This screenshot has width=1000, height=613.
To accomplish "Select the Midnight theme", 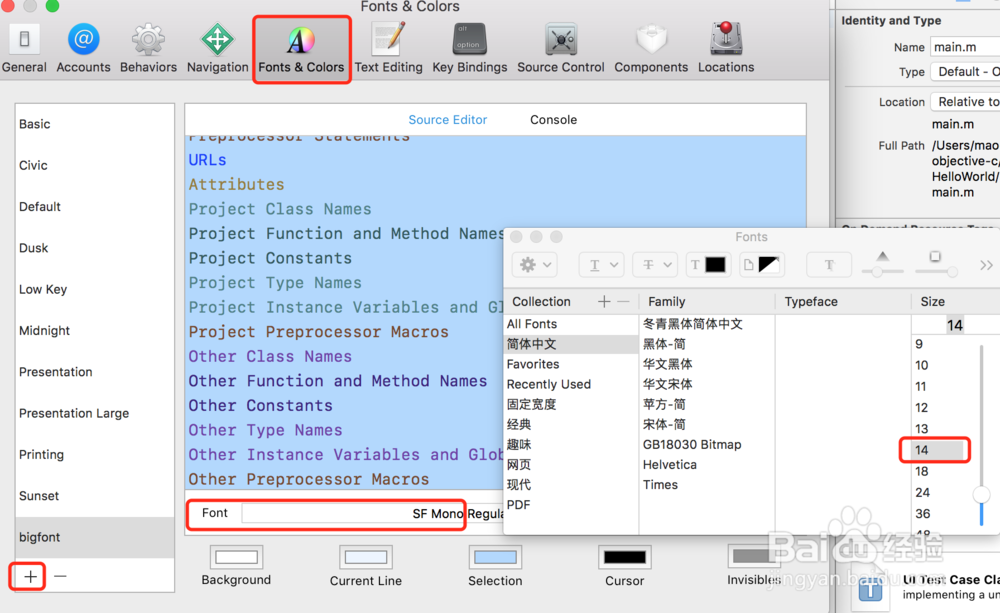I will 94,330.
